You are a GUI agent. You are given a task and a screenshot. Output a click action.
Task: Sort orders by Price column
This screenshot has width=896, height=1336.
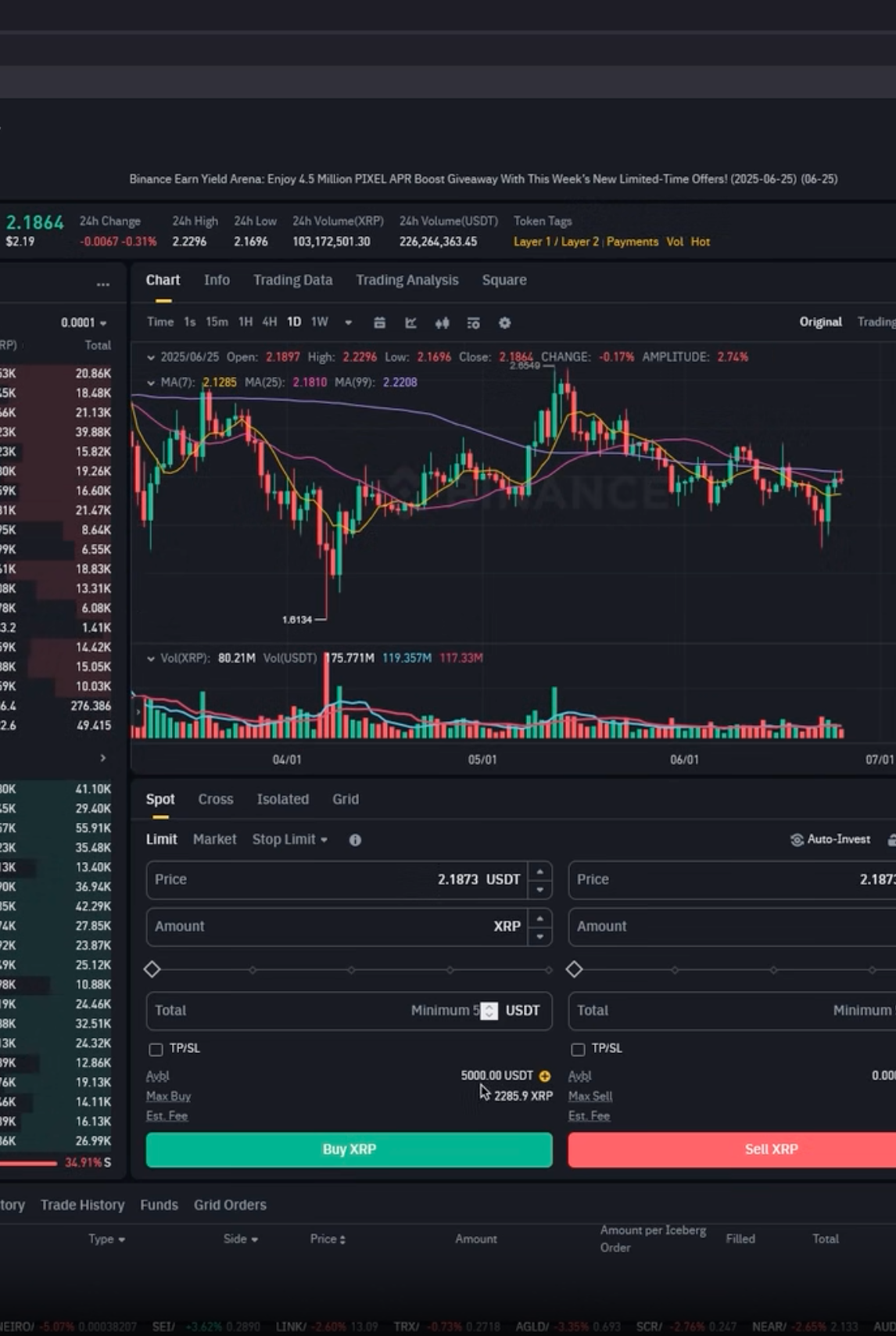328,1239
